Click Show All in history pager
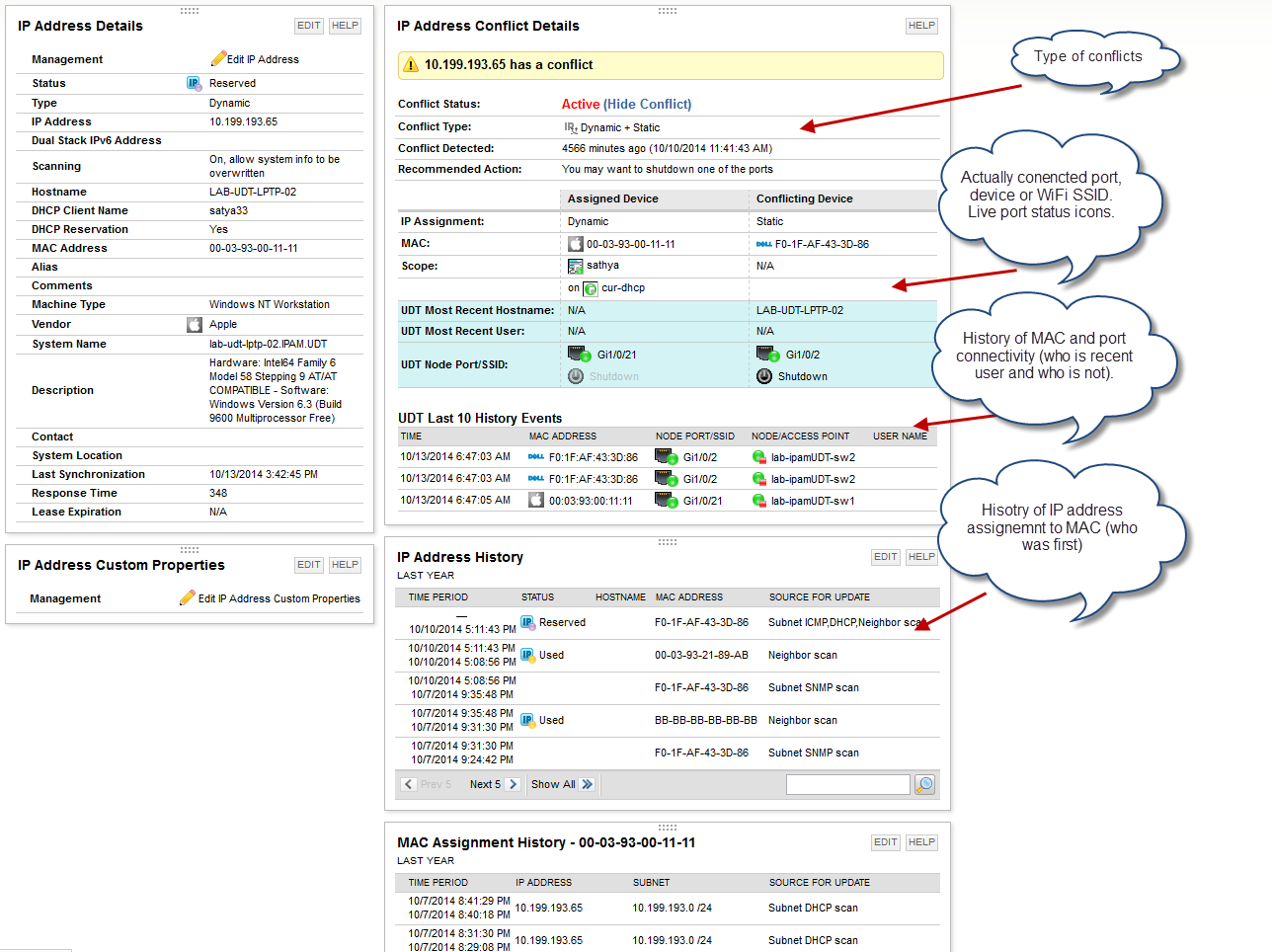1272x952 pixels. tap(553, 784)
